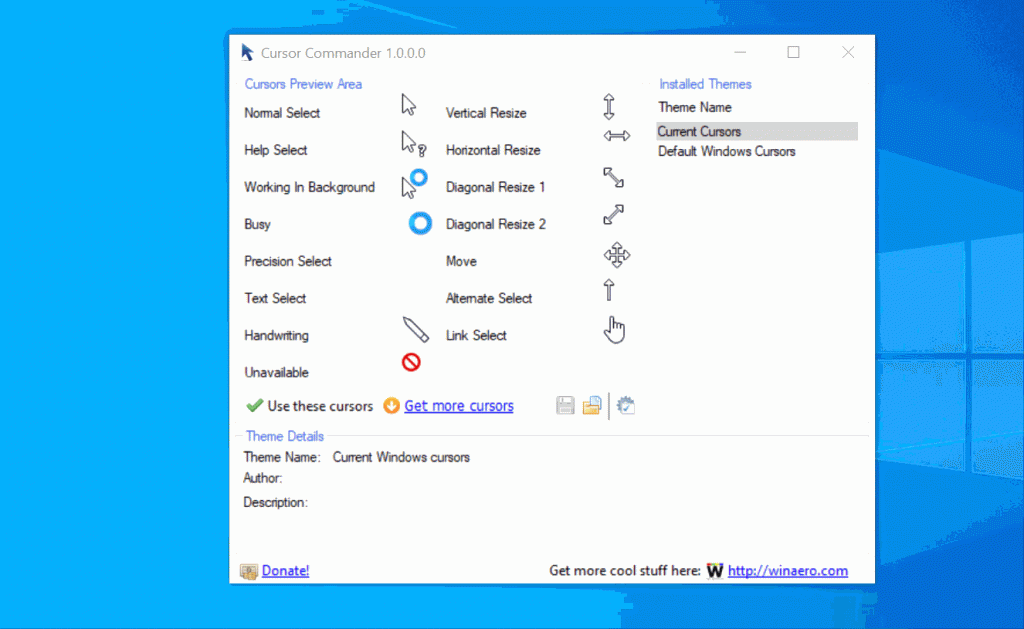Viewport: 1024px width, 629px height.
Task: Click the Text Select label
Action: [x=275, y=298]
